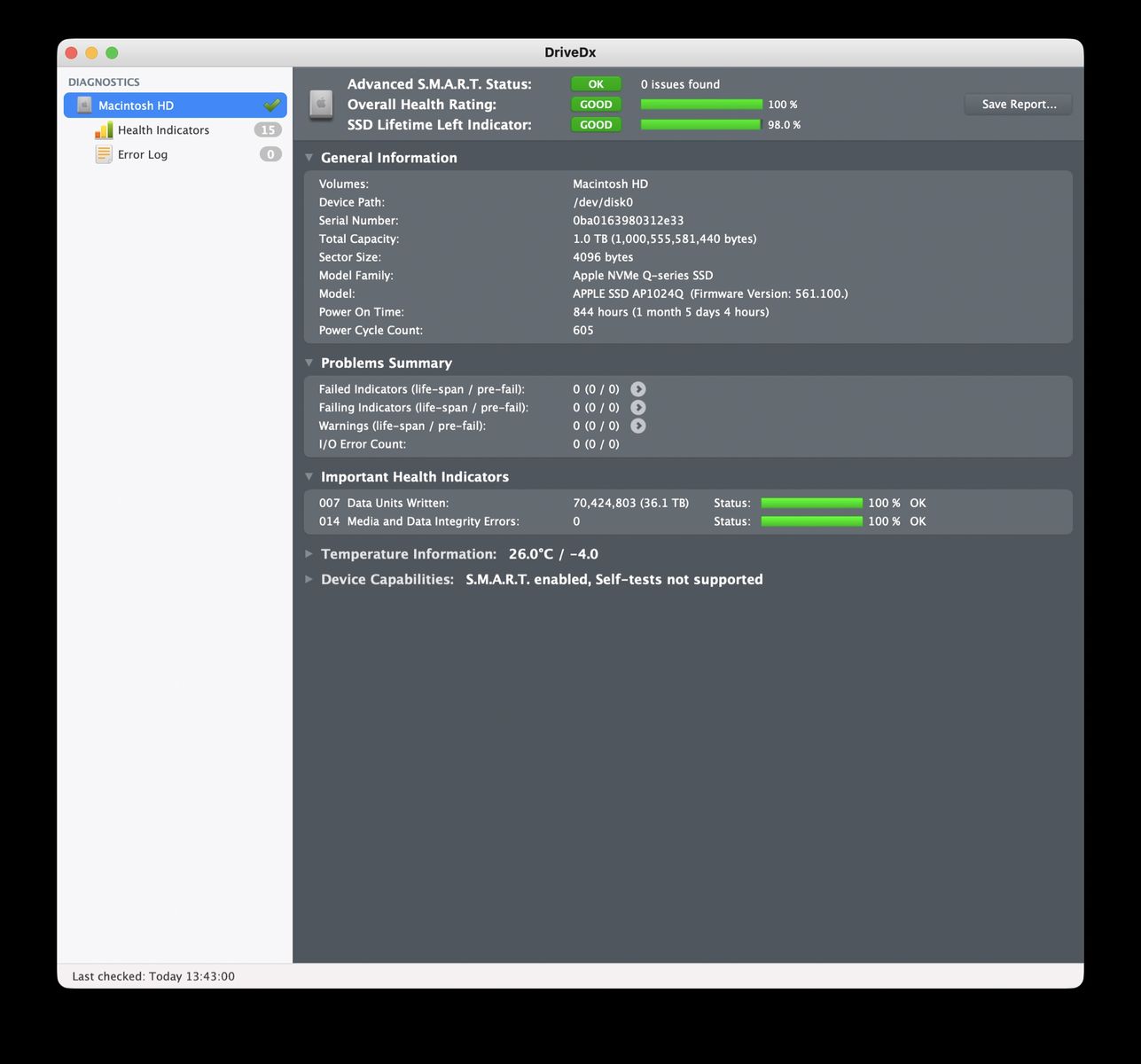The image size is (1141, 1064).
Task: Click the yellow minimize window button
Action: [91, 53]
